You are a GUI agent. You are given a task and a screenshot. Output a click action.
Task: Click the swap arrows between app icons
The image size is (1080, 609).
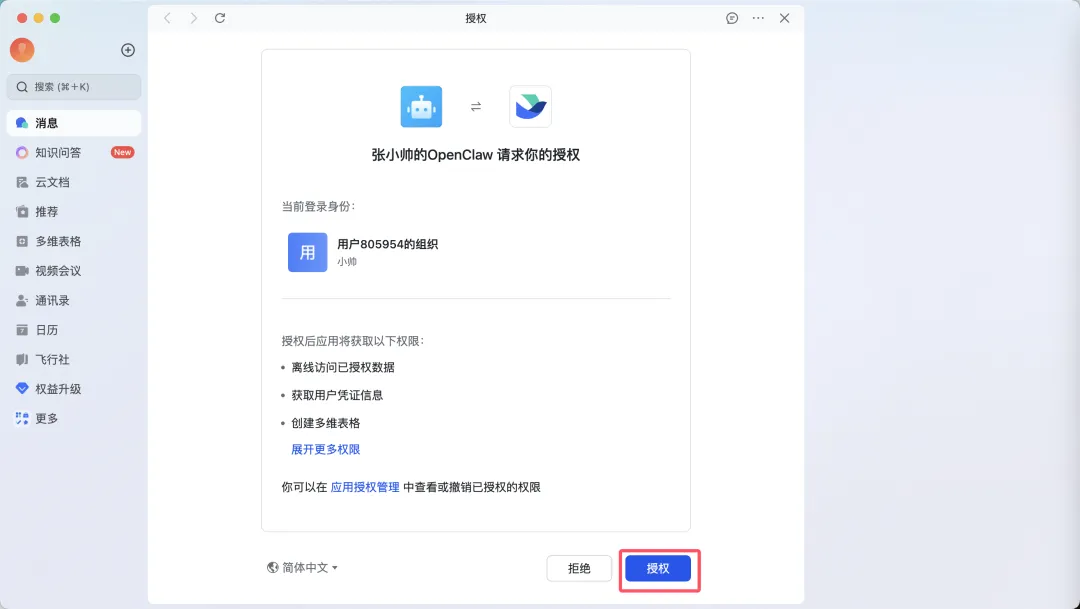coord(476,107)
